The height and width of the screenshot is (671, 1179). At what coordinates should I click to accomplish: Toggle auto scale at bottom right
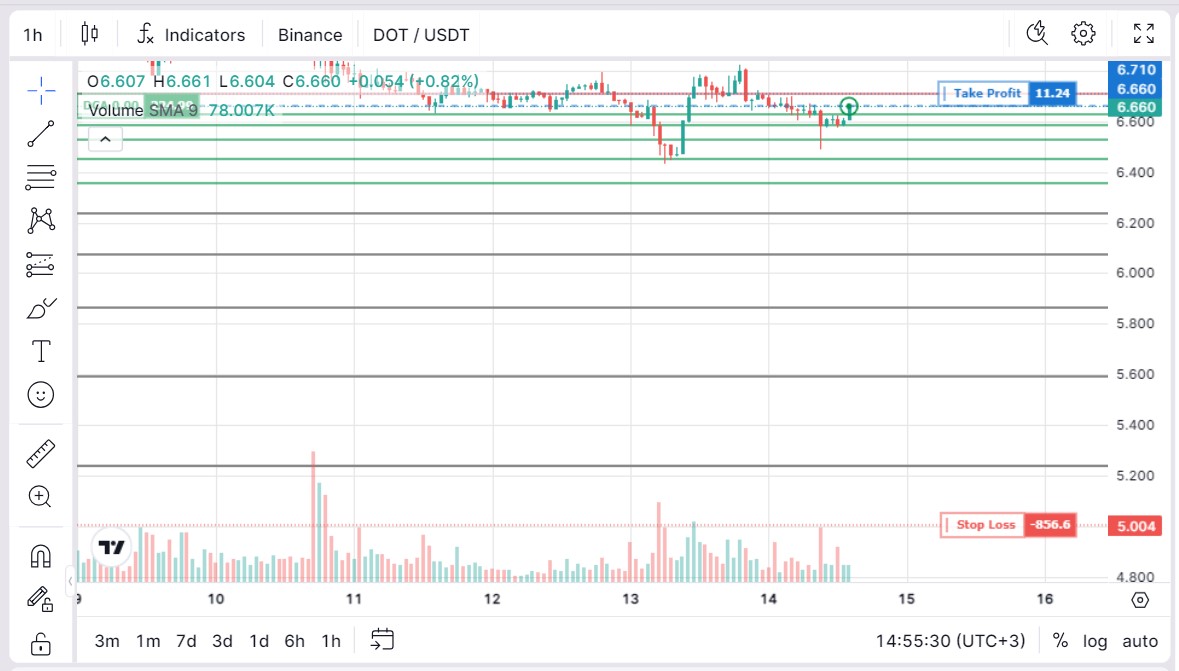(1140, 641)
